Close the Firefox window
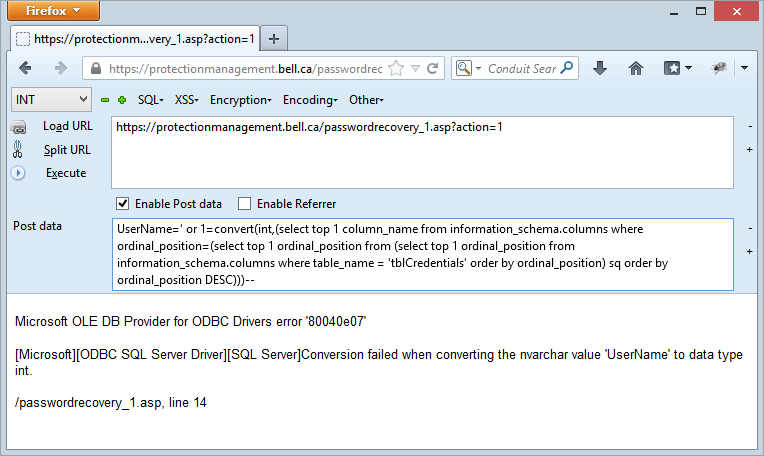The width and height of the screenshot is (764, 456). (x=736, y=11)
